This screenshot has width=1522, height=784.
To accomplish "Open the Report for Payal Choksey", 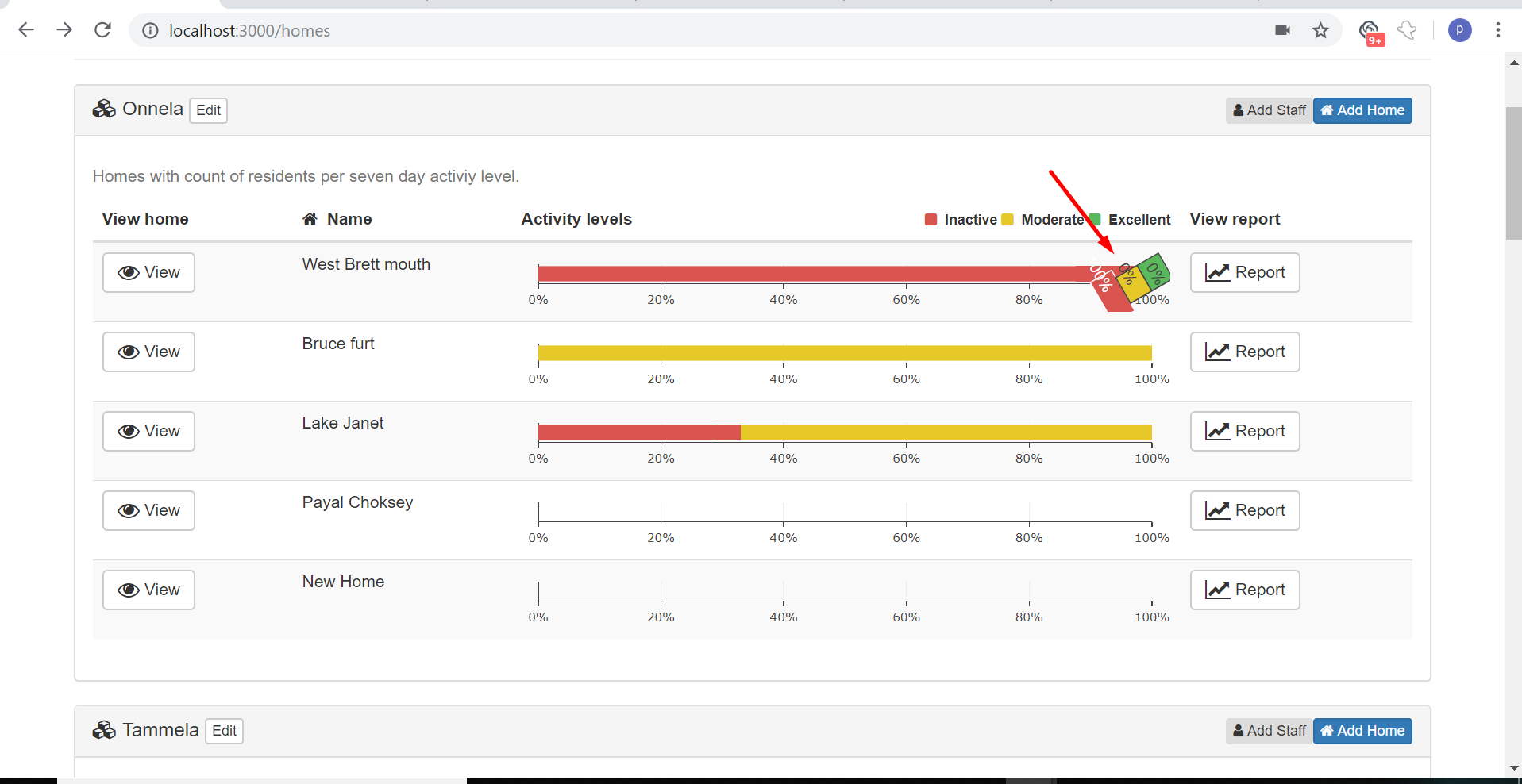I will tap(1244, 510).
